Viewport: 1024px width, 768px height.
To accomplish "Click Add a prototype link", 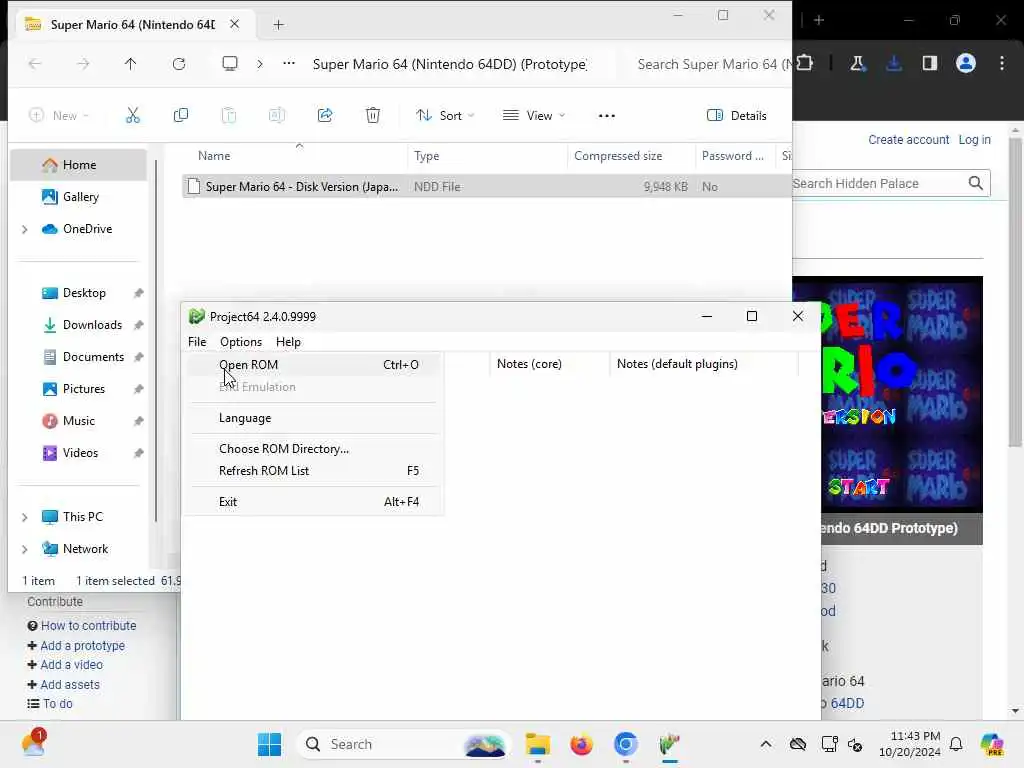I will (x=82, y=646).
